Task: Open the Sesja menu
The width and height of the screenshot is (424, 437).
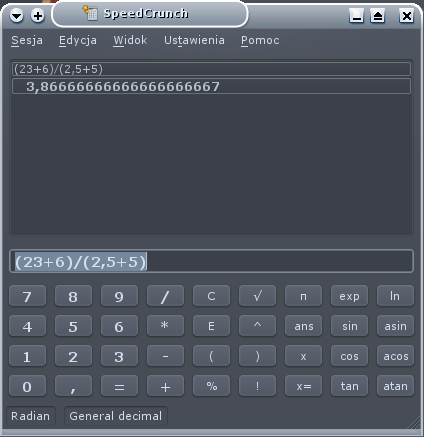Action: pos(27,40)
